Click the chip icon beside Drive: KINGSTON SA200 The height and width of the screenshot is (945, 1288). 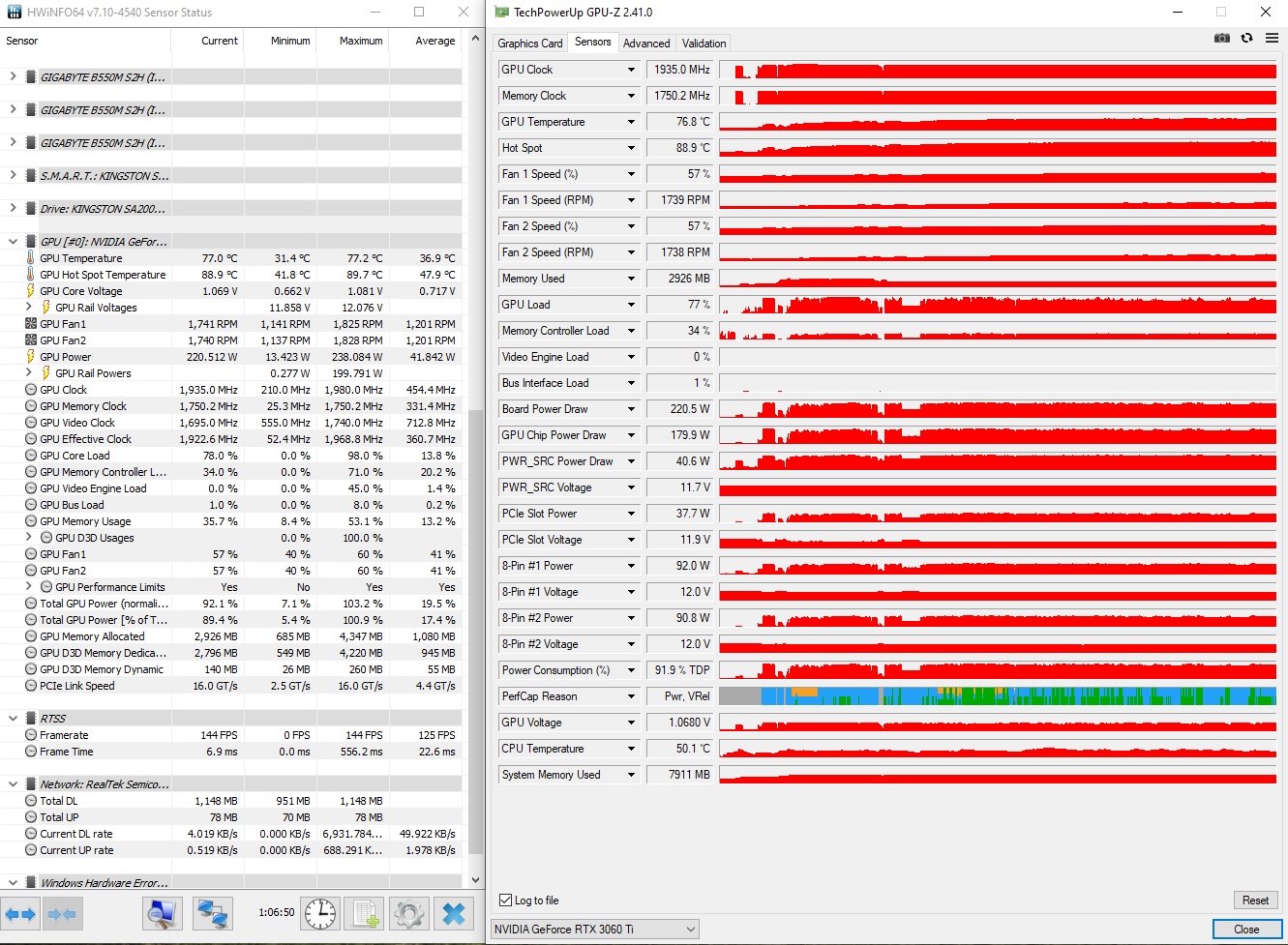pos(31,209)
